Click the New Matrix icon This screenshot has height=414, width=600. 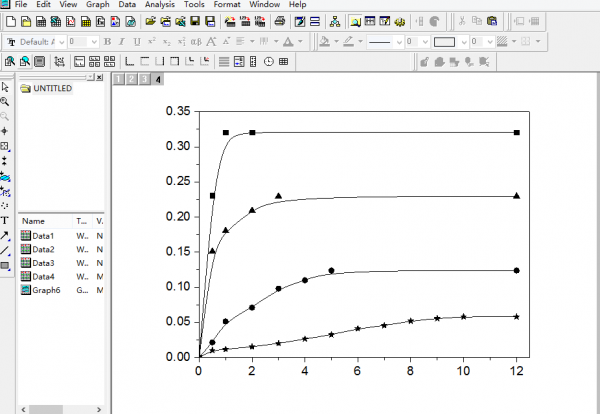[86, 21]
